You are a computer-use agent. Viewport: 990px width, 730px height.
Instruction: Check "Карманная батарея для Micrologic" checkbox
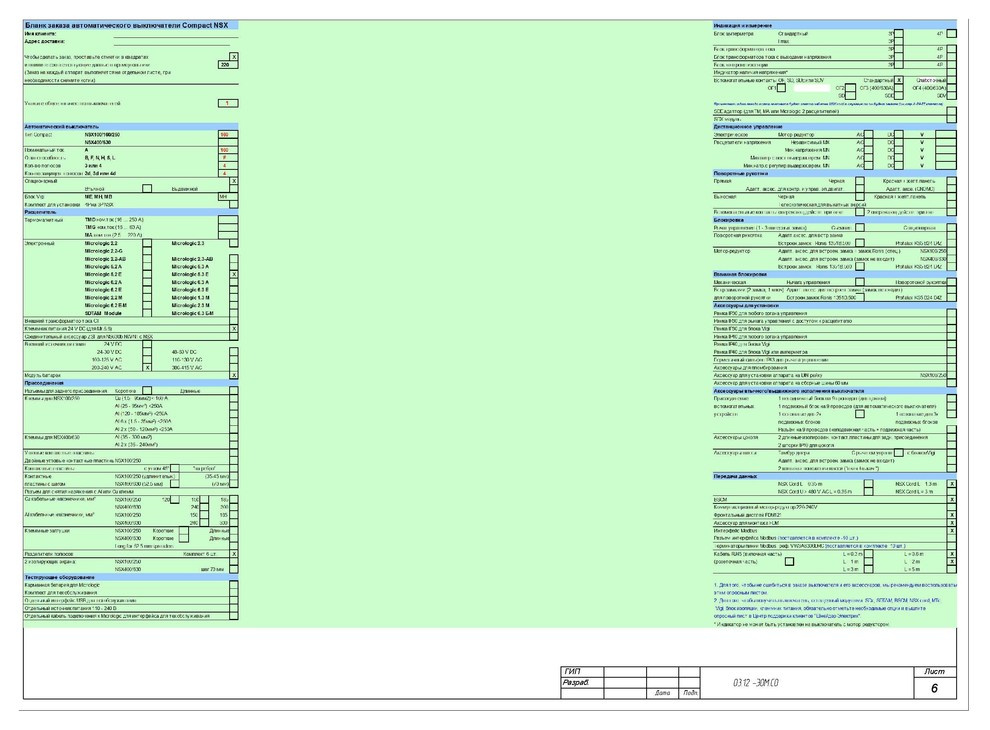pos(234,585)
